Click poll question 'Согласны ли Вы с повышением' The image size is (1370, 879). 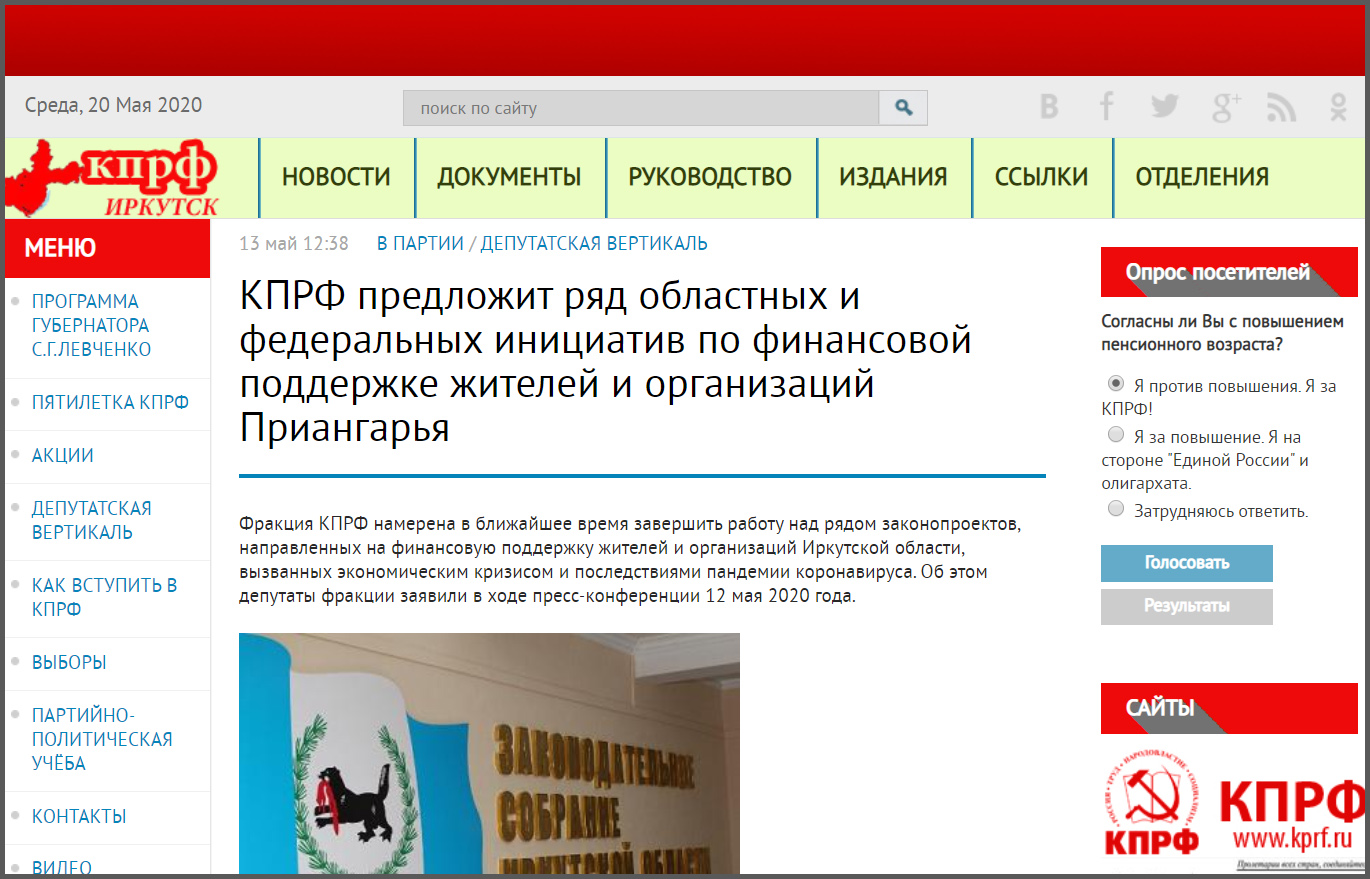click(1222, 333)
